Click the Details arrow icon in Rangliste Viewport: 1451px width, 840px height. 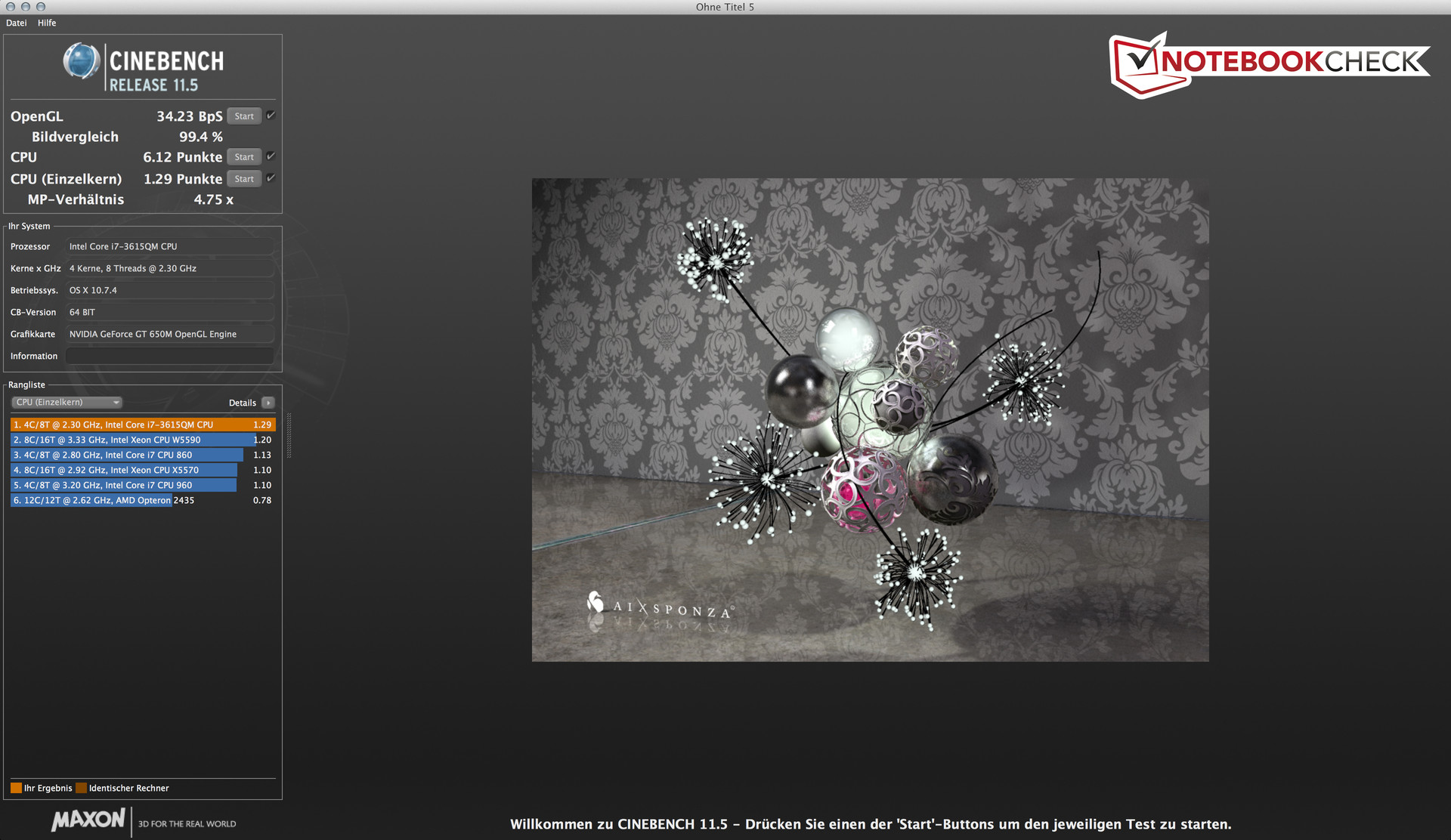[x=268, y=403]
